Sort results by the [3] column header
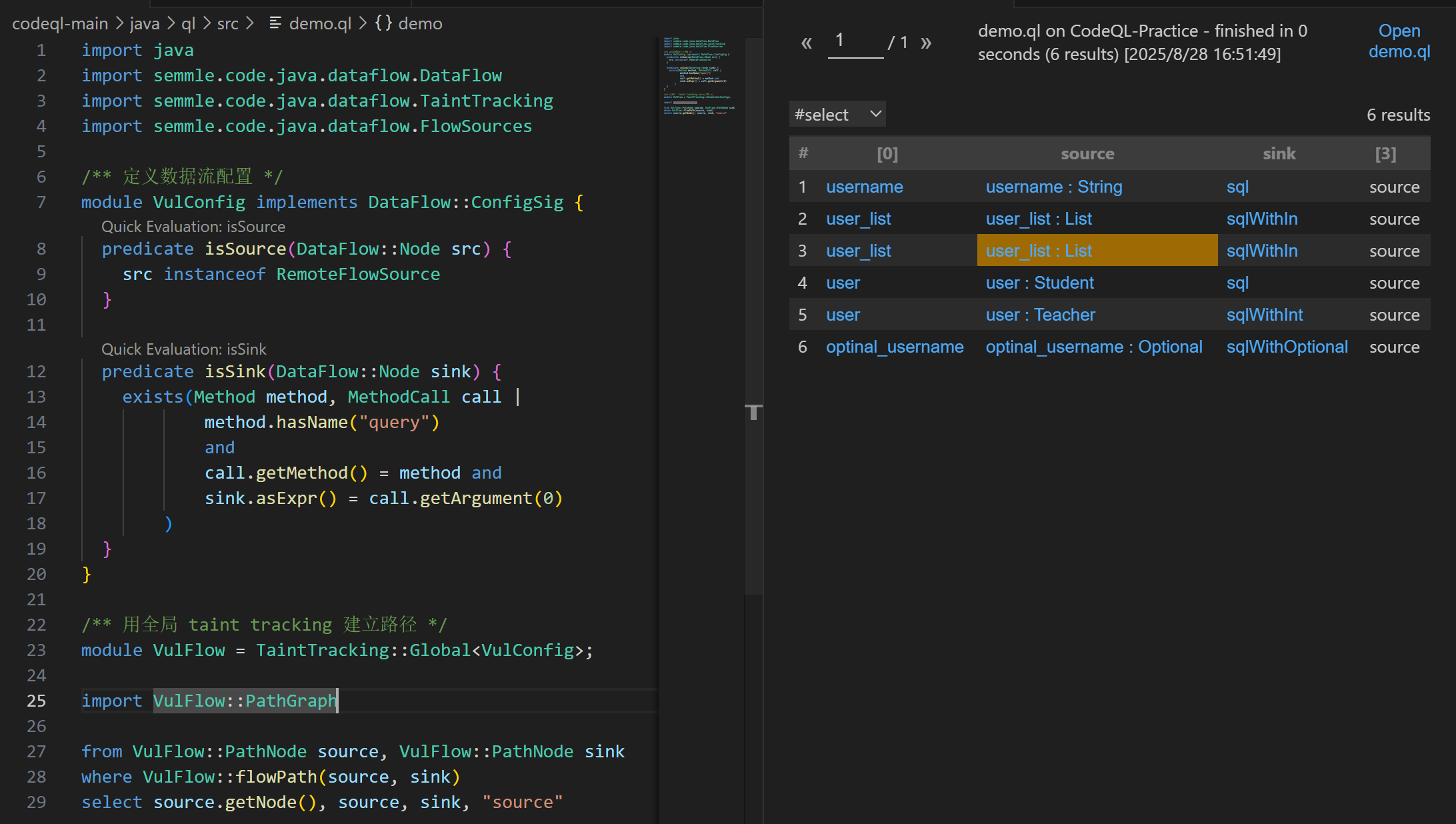1456x824 pixels. 1385,154
